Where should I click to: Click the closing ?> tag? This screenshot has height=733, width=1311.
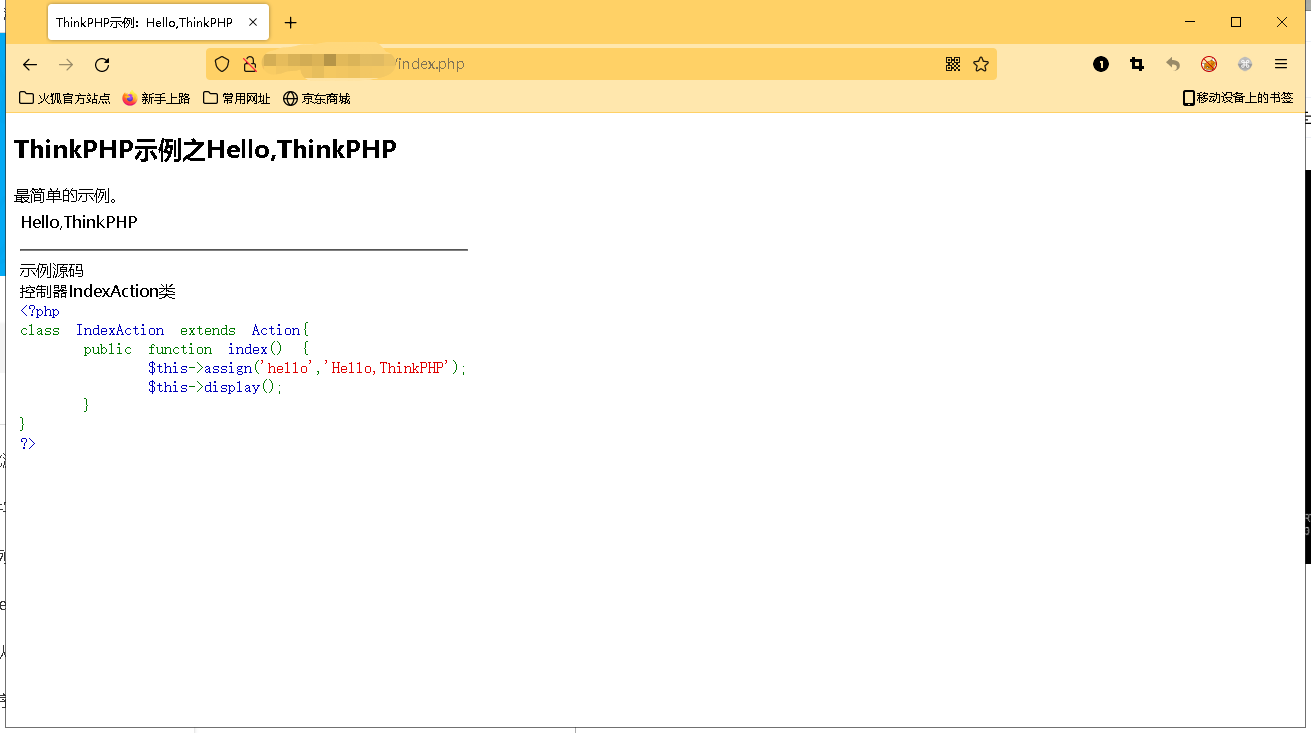[x=28, y=443]
